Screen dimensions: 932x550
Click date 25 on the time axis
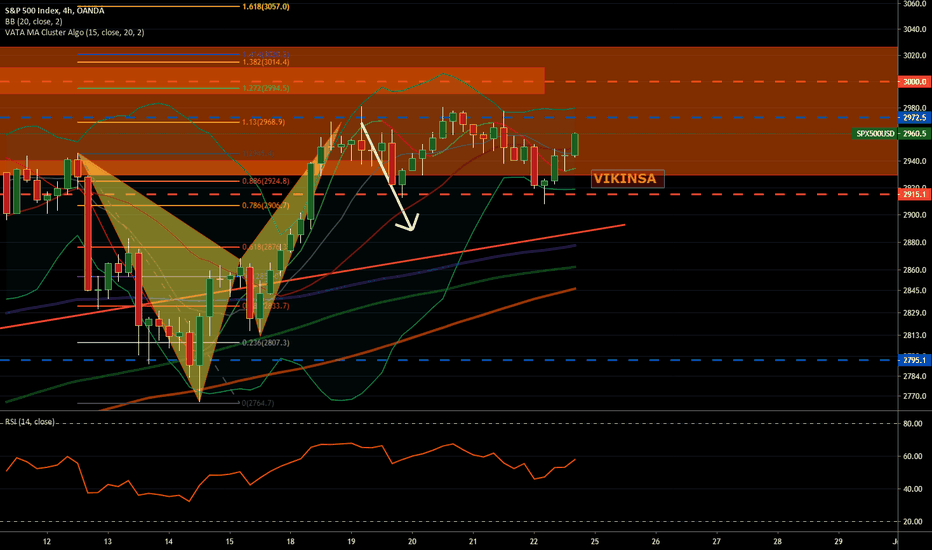tap(595, 542)
